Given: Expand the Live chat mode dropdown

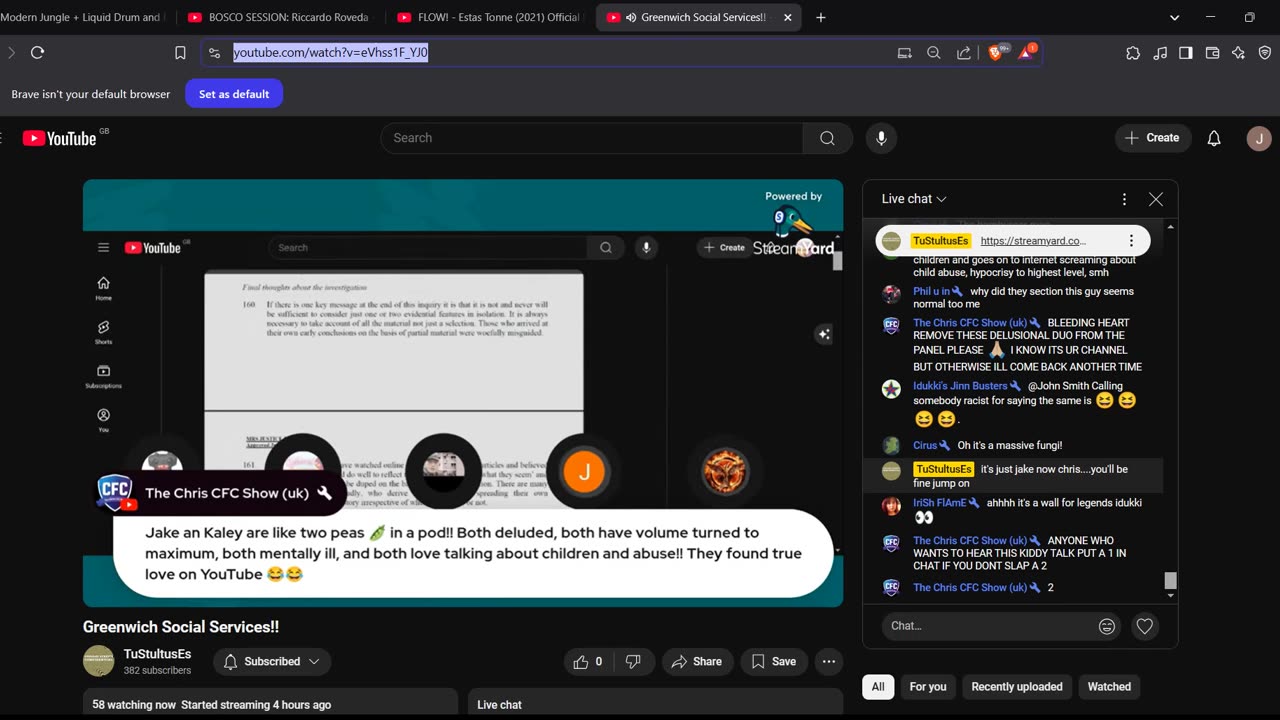Looking at the screenshot, I should 914,199.
